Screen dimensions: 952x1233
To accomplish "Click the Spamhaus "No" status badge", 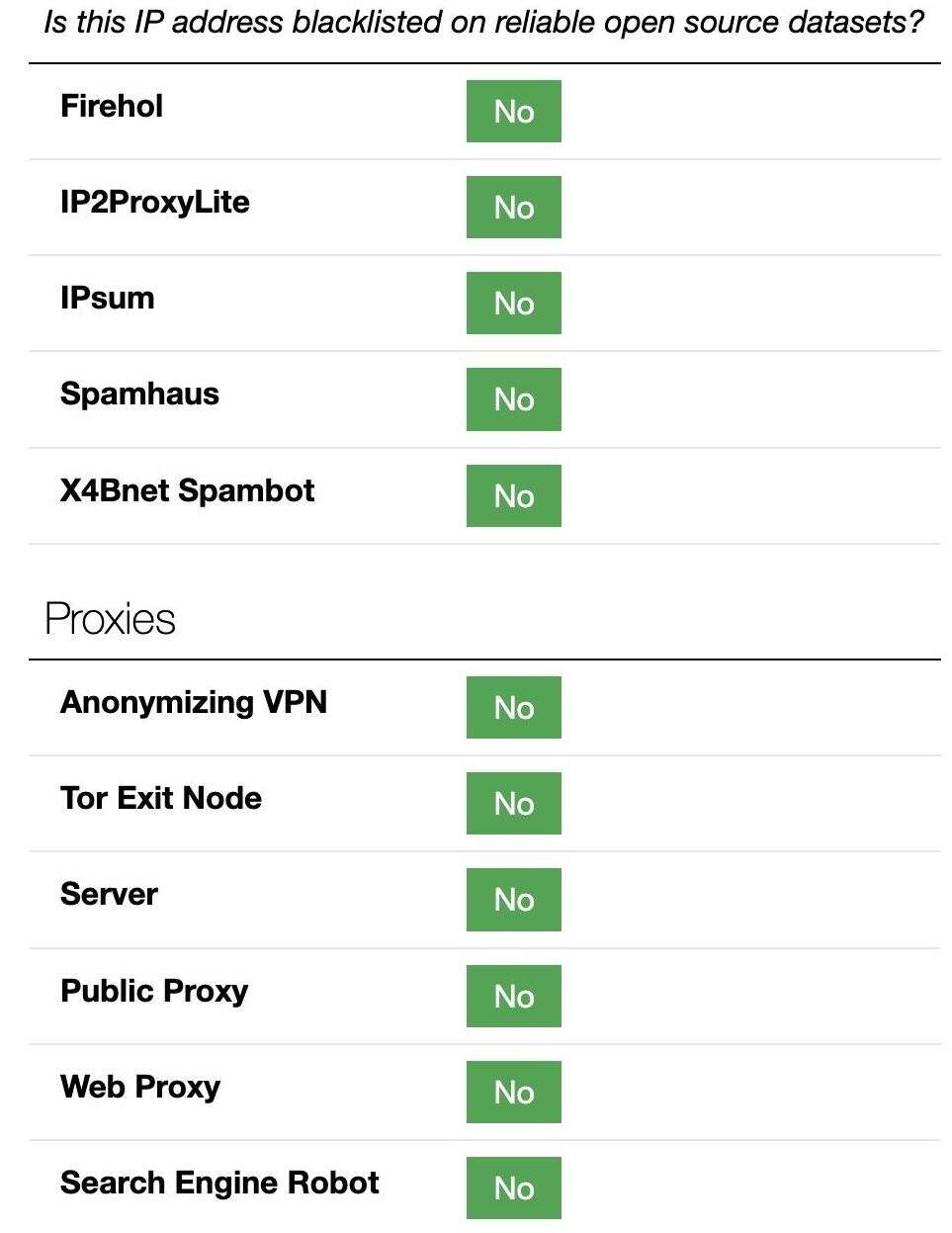I will pyautogui.click(x=513, y=398).
